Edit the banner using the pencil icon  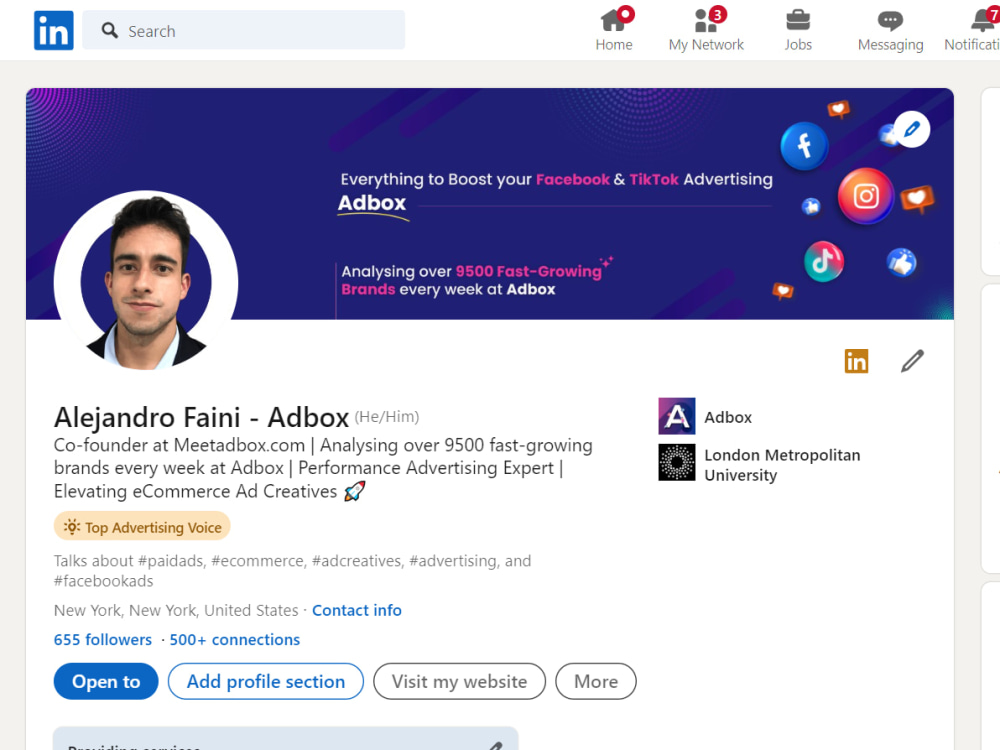(911, 129)
